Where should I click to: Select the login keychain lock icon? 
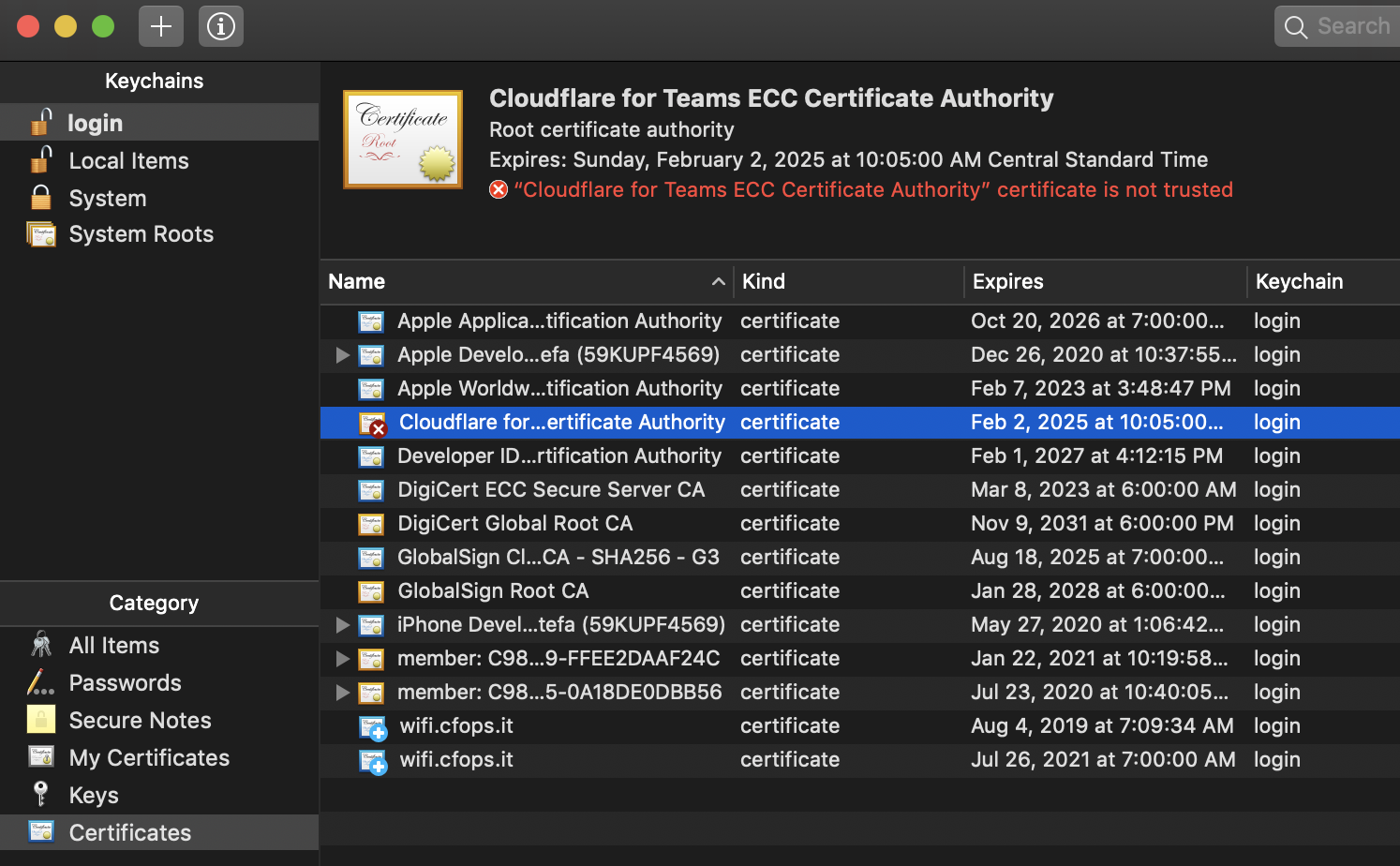point(41,122)
